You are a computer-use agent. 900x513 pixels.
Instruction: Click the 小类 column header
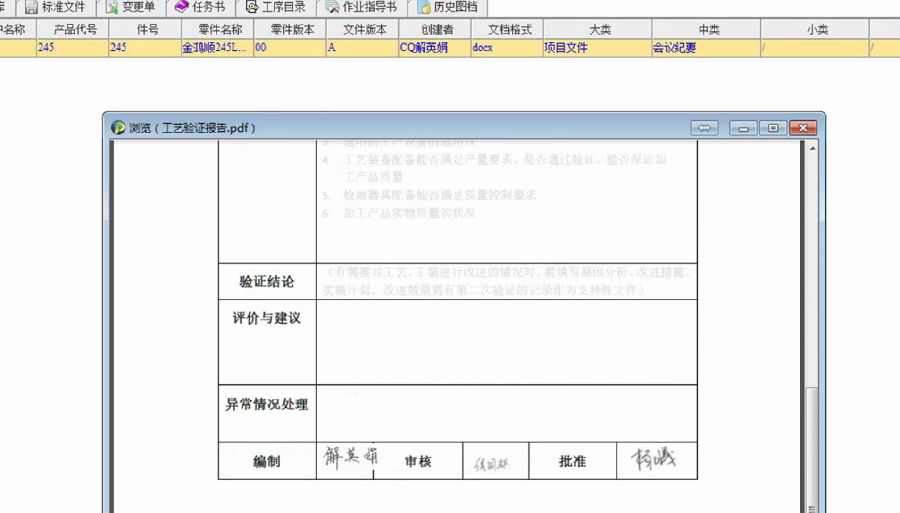click(814, 29)
